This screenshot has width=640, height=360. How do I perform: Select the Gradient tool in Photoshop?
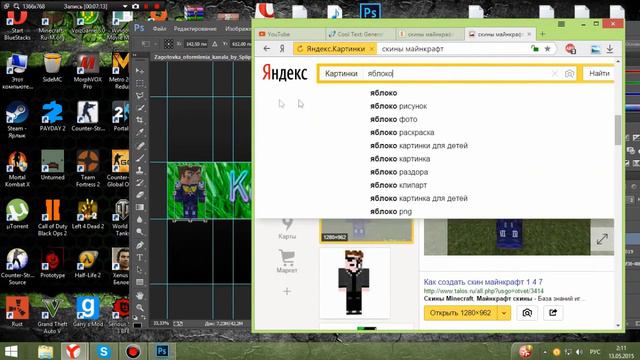click(140, 207)
